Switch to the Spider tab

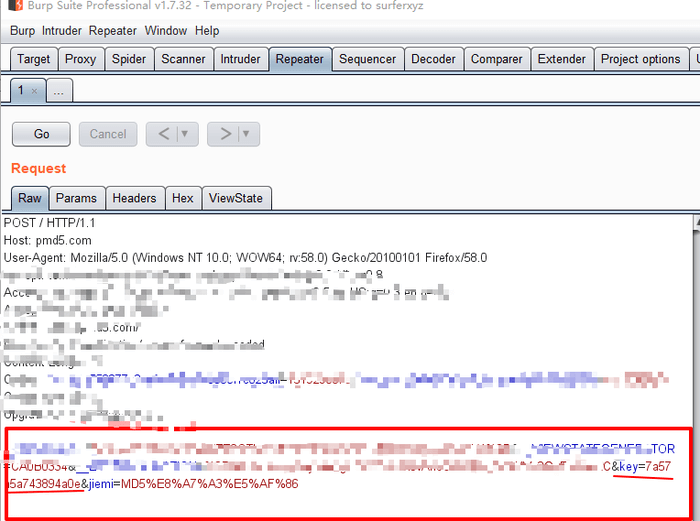click(129, 59)
